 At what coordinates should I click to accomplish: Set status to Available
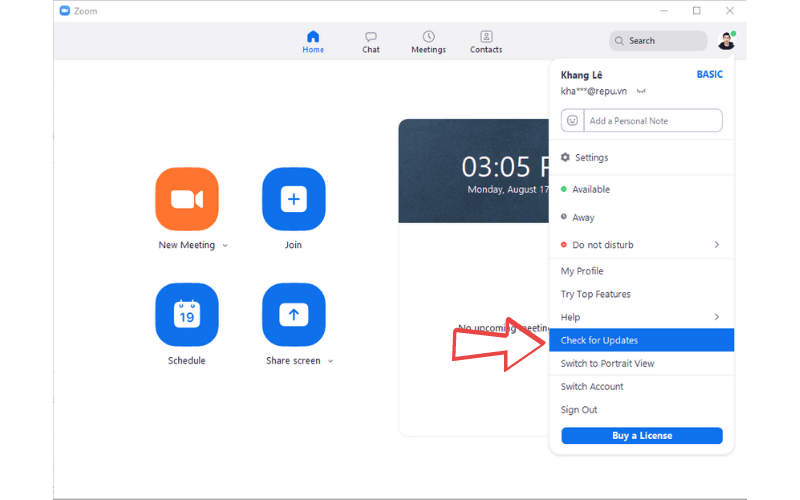point(590,190)
